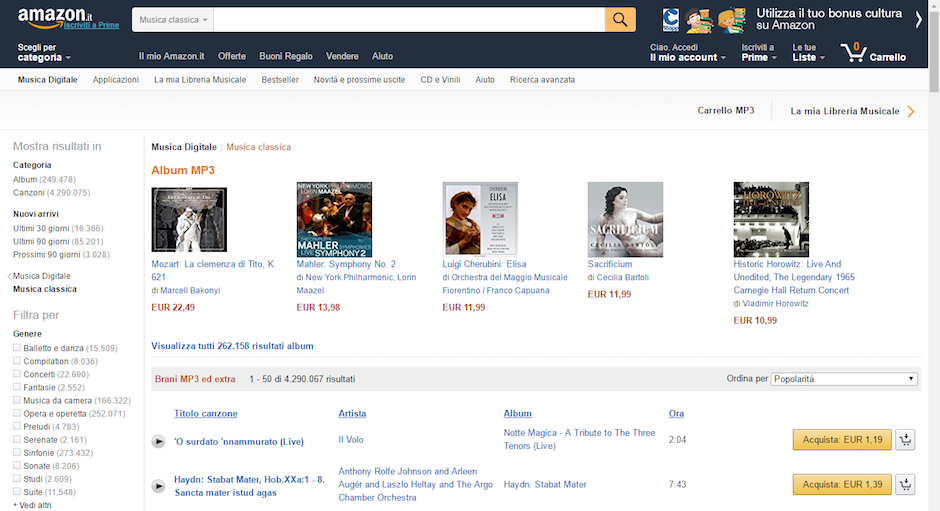The height and width of the screenshot is (511, 940).
Task: Open the Le tue Liste dropdown
Action: point(809,52)
